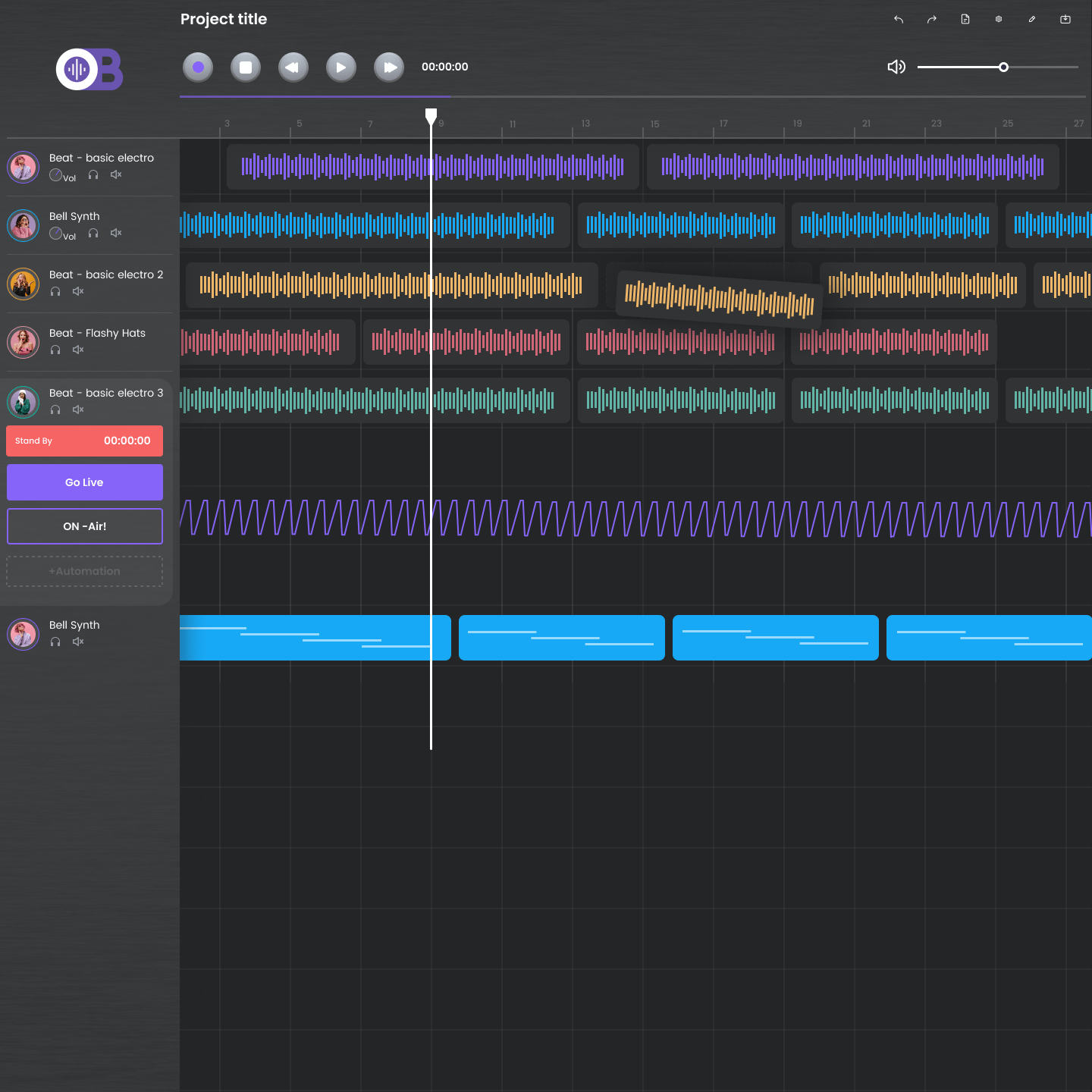Mute the Beat - basic electro 2 track

point(78,292)
